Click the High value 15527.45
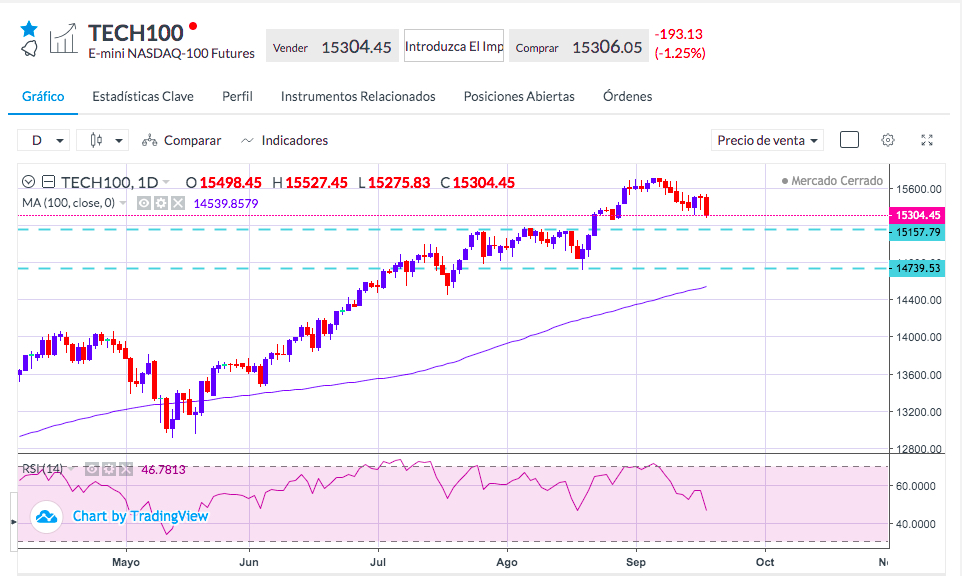962x576 pixels. pyautogui.click(x=317, y=183)
